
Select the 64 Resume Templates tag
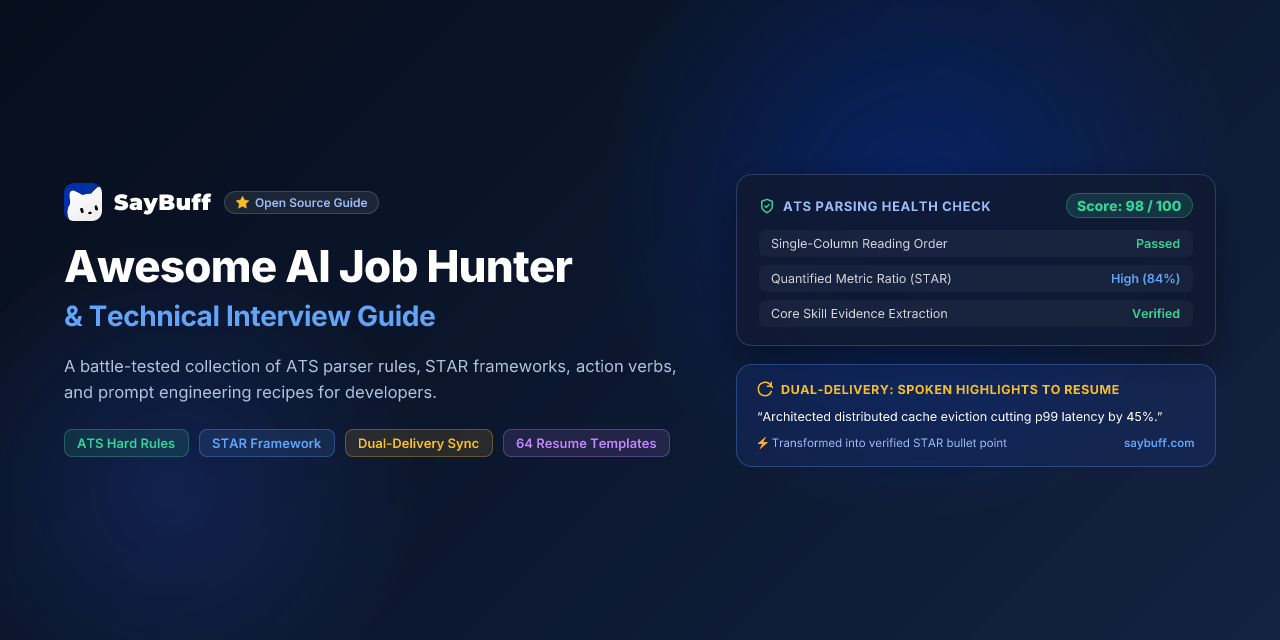(586, 443)
